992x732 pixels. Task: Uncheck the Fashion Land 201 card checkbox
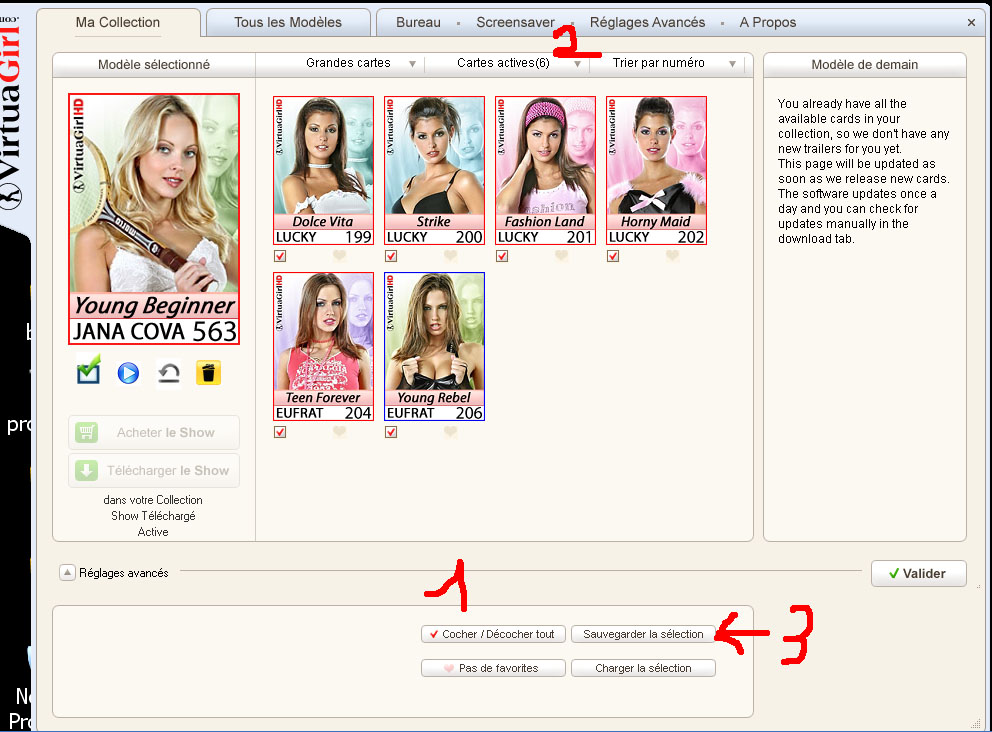coord(502,256)
